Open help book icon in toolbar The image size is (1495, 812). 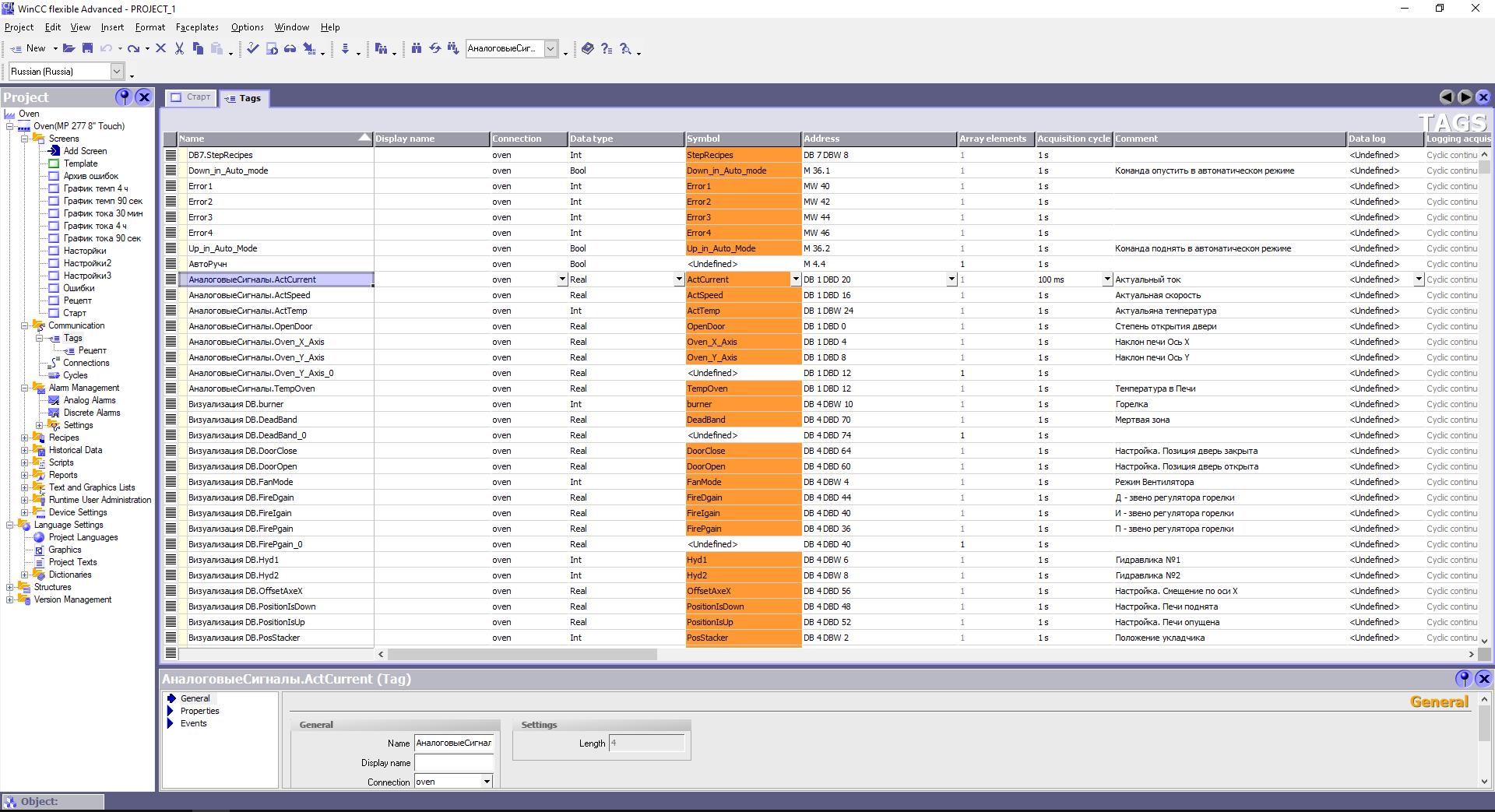point(588,48)
